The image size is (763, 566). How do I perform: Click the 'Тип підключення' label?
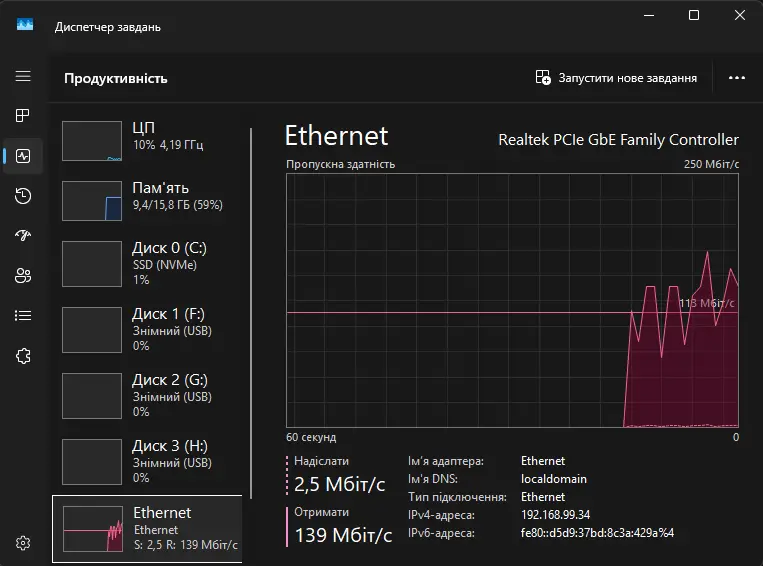(457, 497)
